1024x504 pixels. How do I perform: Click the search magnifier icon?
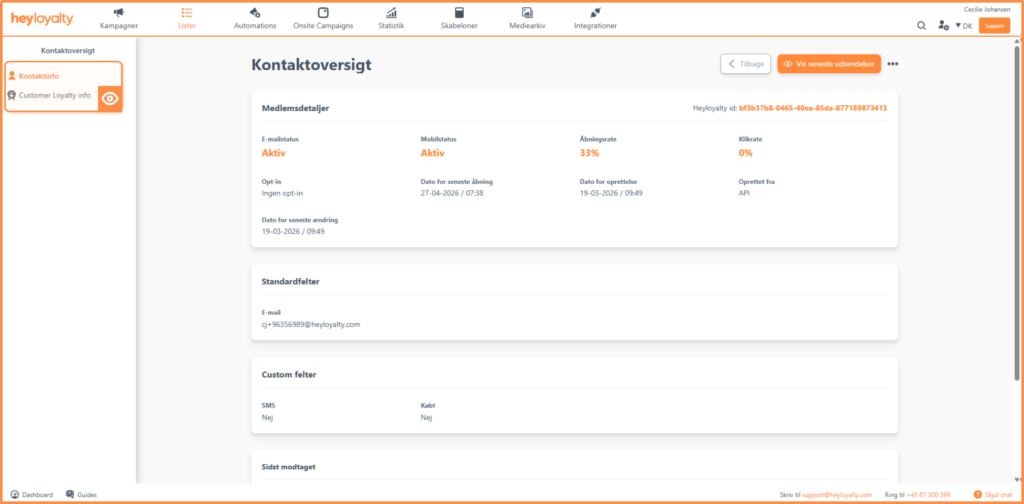tap(921, 26)
